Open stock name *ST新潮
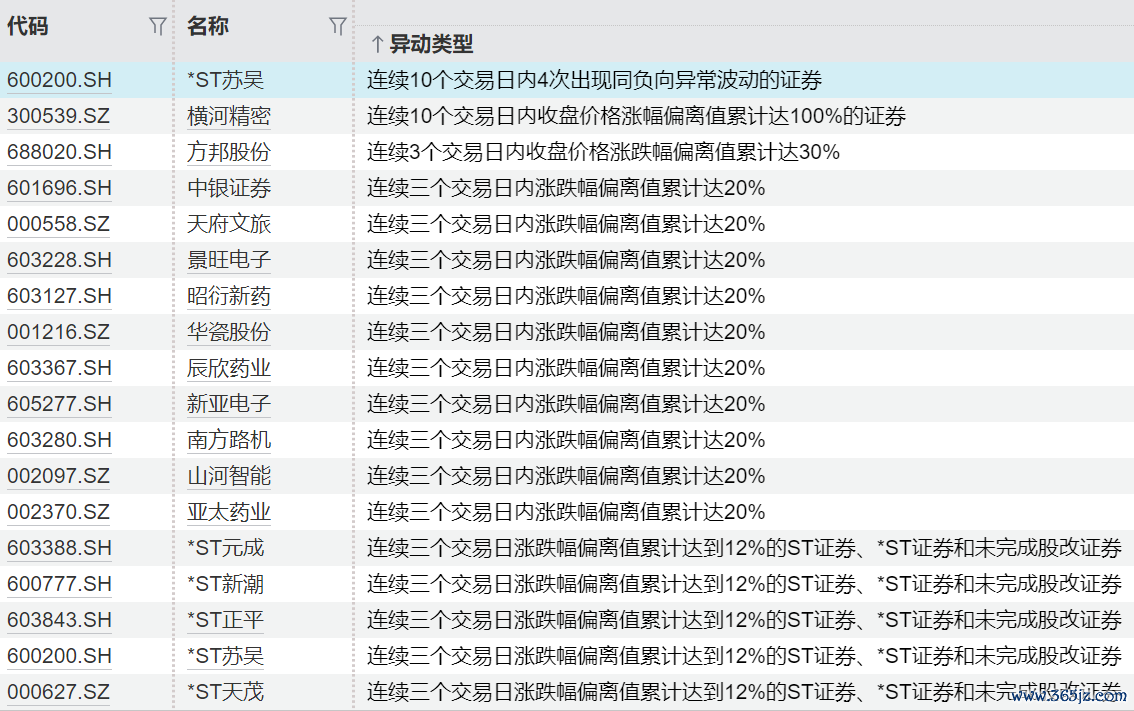 pyautogui.click(x=226, y=584)
